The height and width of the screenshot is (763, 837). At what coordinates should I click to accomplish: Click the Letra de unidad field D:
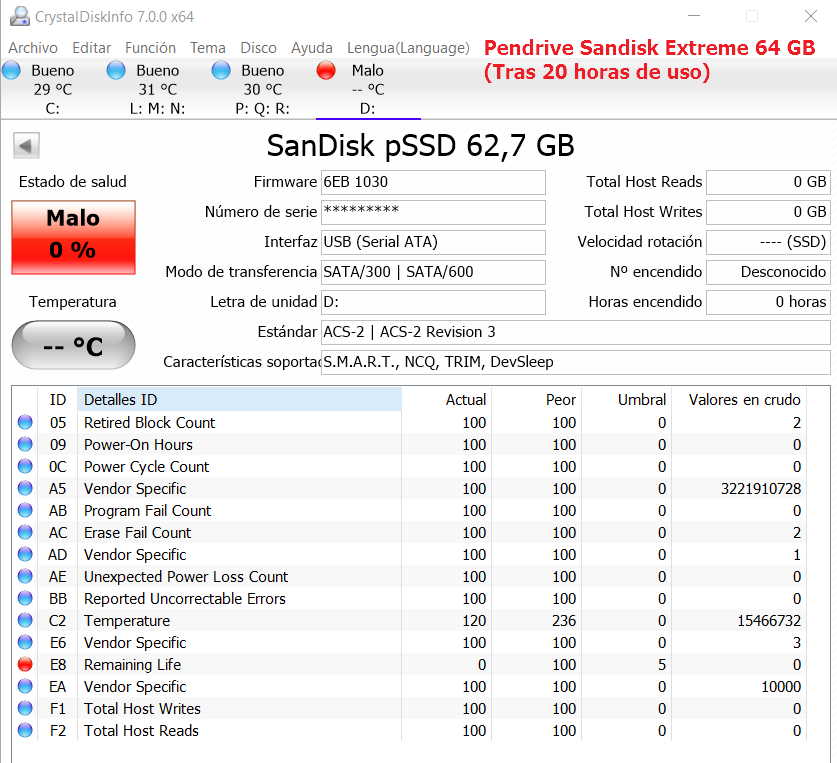click(433, 302)
